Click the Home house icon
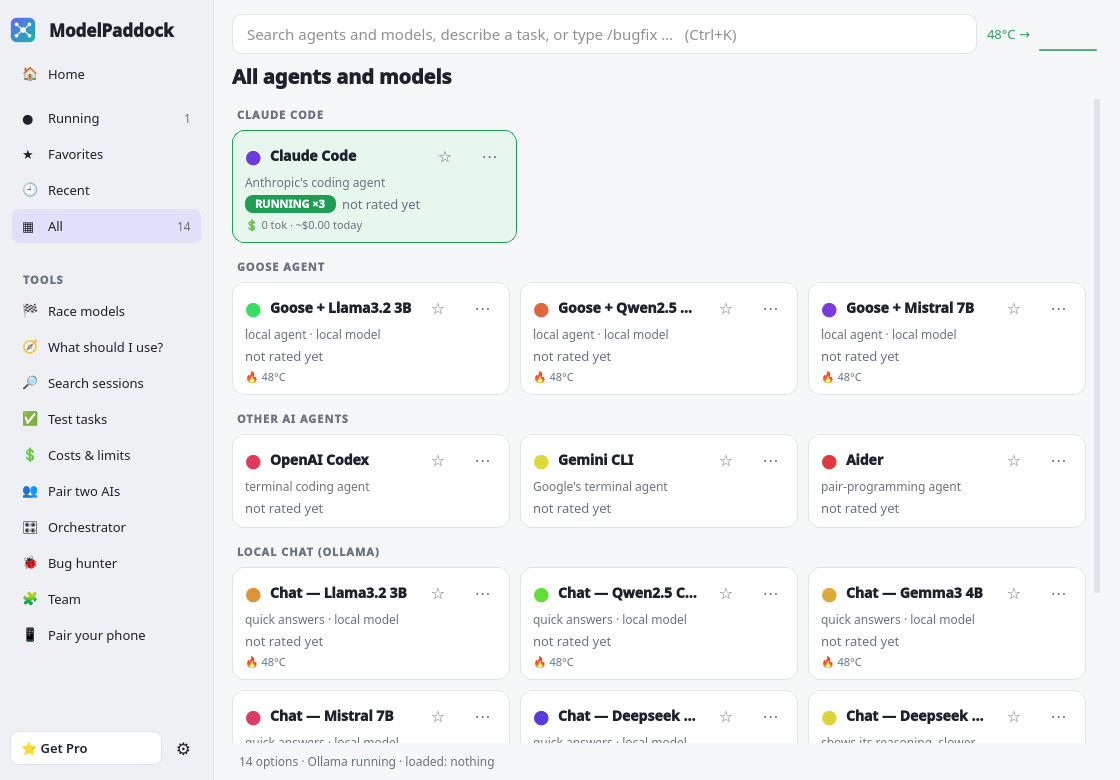 pos(30,74)
